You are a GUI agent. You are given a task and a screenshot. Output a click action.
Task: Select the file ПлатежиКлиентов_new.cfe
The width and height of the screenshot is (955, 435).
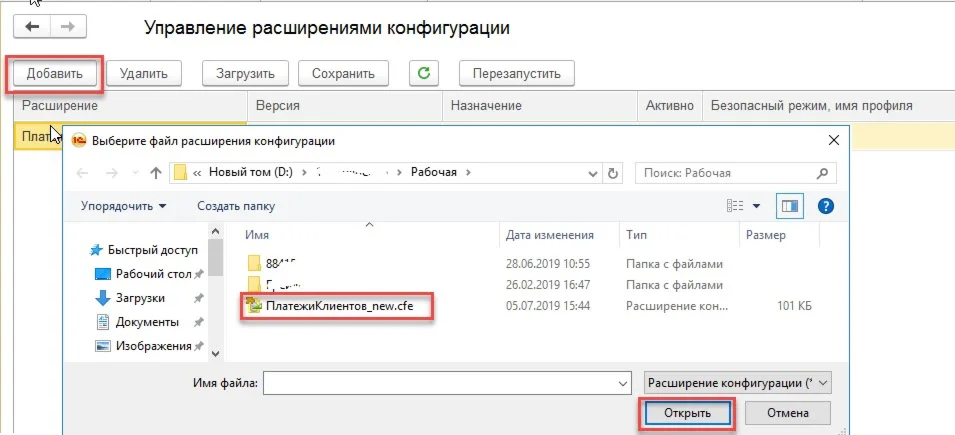click(339, 306)
